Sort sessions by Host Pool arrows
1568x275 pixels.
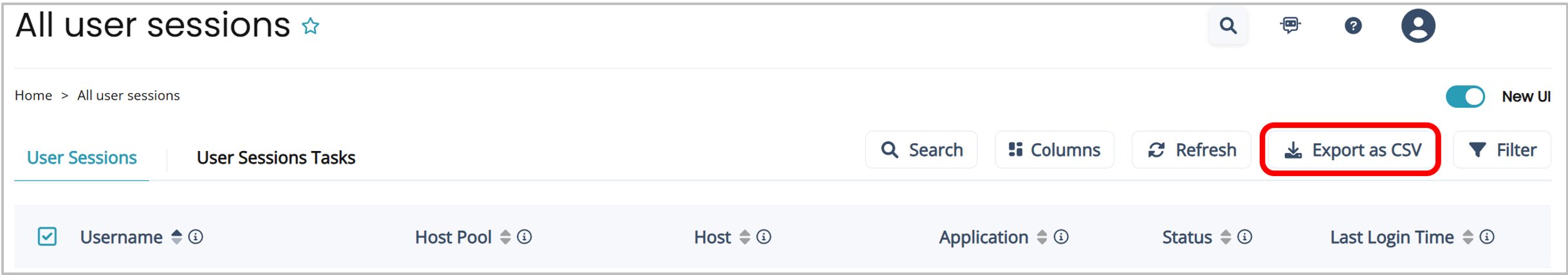click(505, 237)
